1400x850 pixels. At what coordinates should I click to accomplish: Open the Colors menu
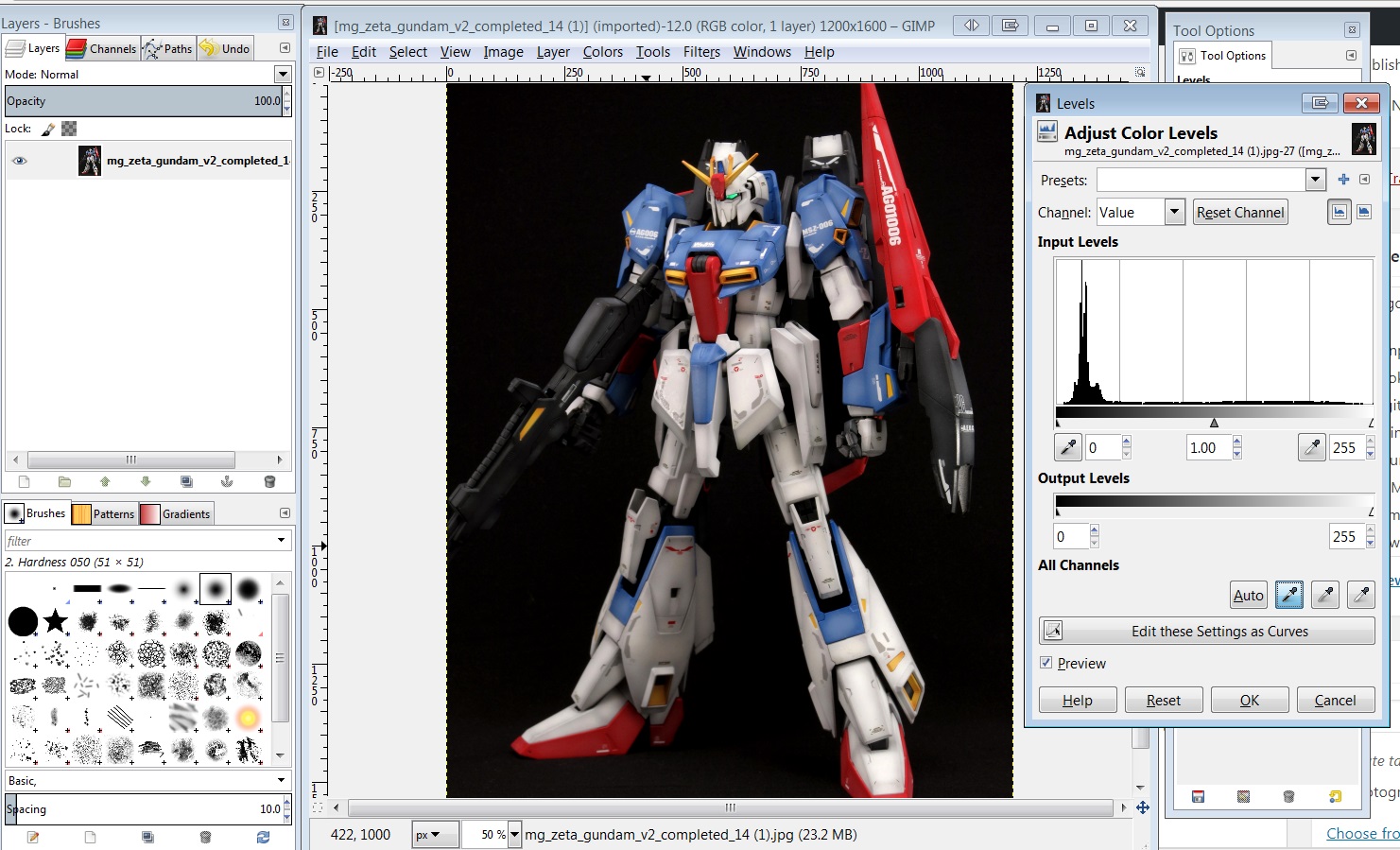point(602,52)
